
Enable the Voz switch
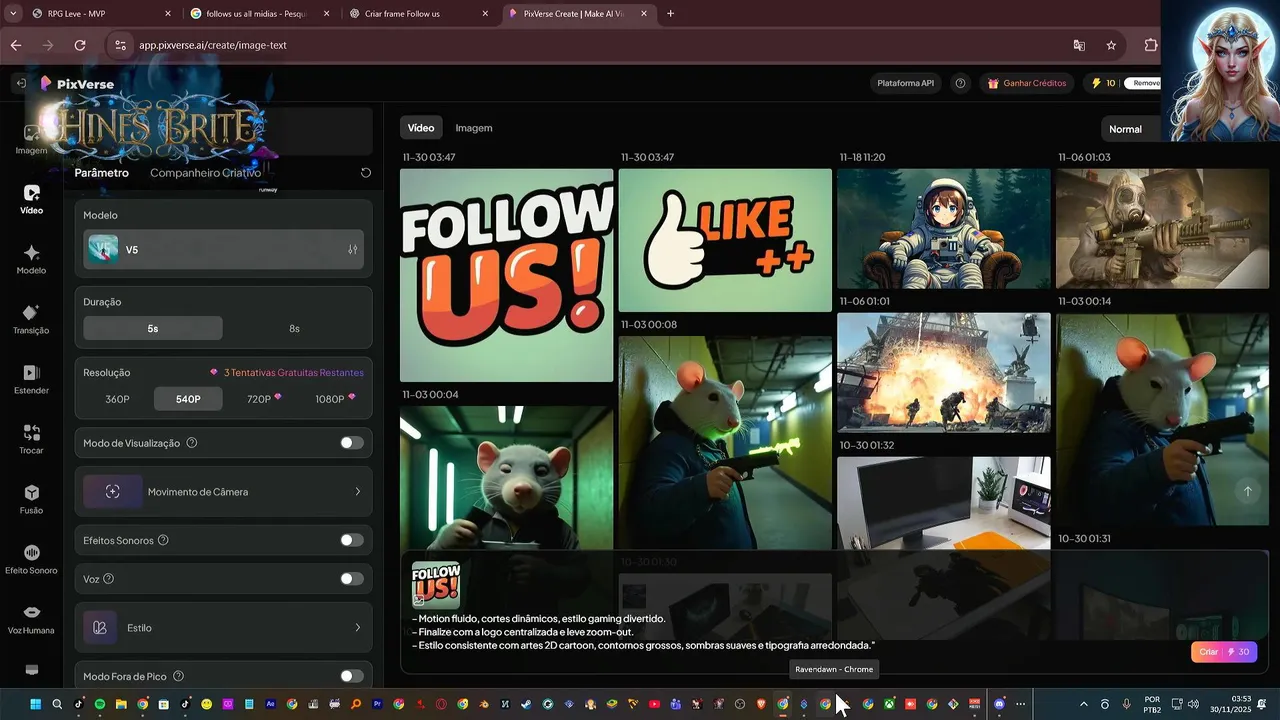[x=352, y=579]
